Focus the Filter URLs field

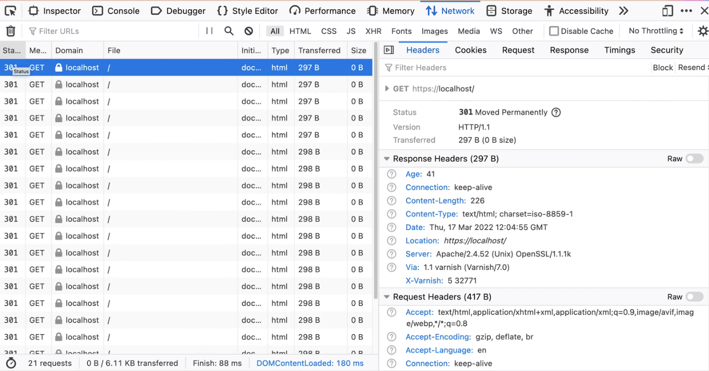(x=113, y=31)
